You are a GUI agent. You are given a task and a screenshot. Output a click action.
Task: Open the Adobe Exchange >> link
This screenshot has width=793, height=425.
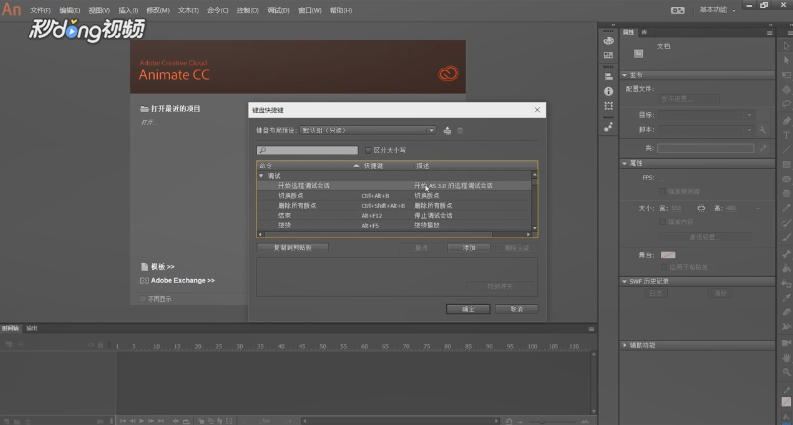pos(183,280)
